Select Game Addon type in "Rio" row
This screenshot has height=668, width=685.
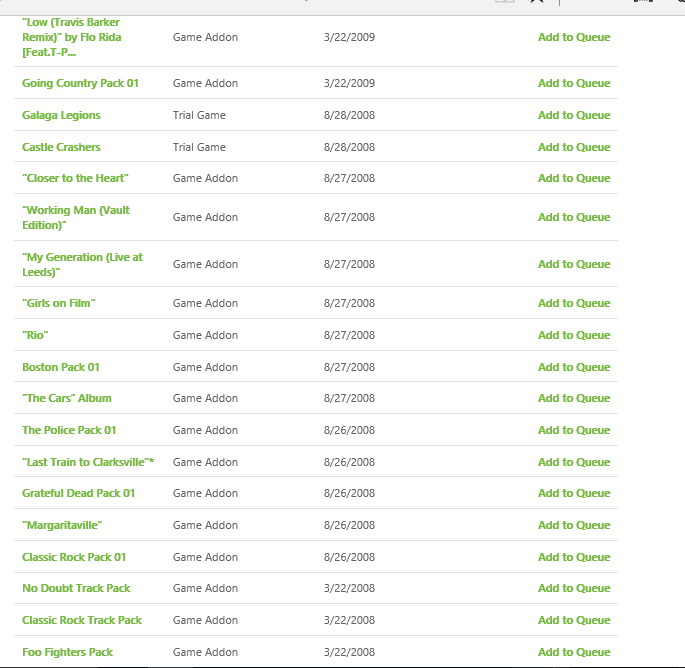[x=205, y=335]
